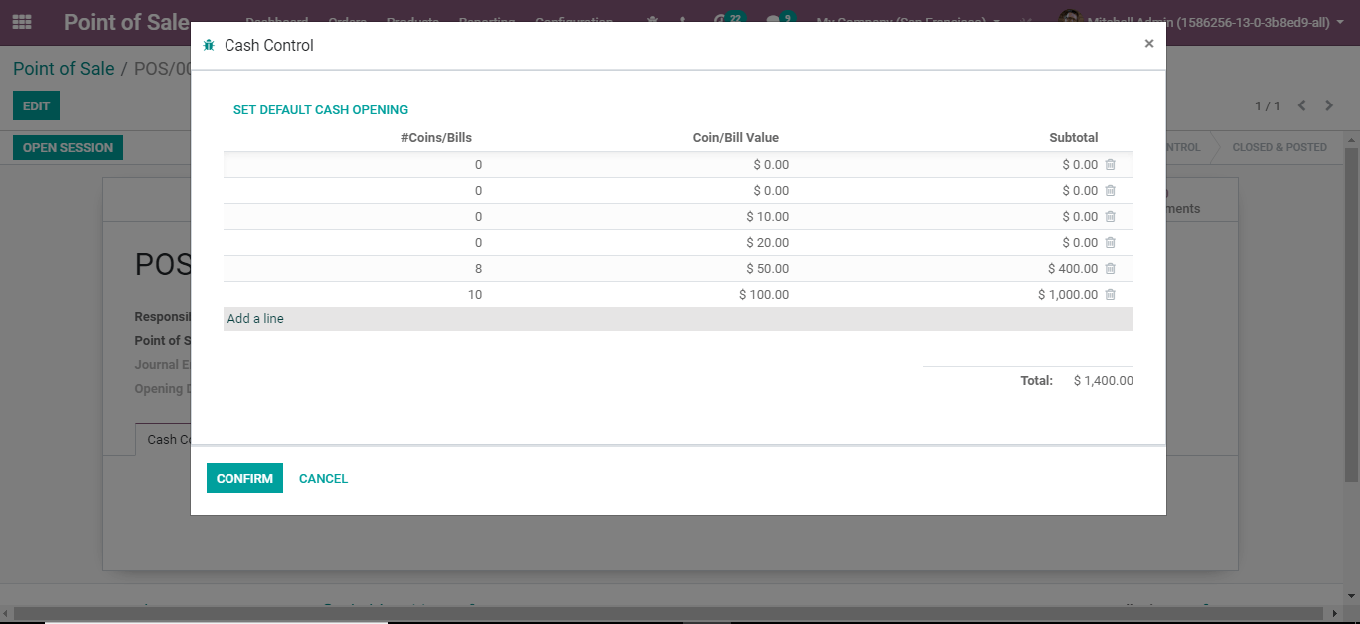Select the $ 50.00 bill value cell

[x=767, y=268]
